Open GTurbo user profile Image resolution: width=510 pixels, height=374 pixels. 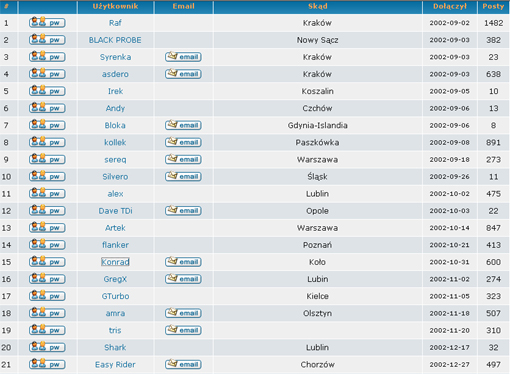pyautogui.click(x=115, y=296)
